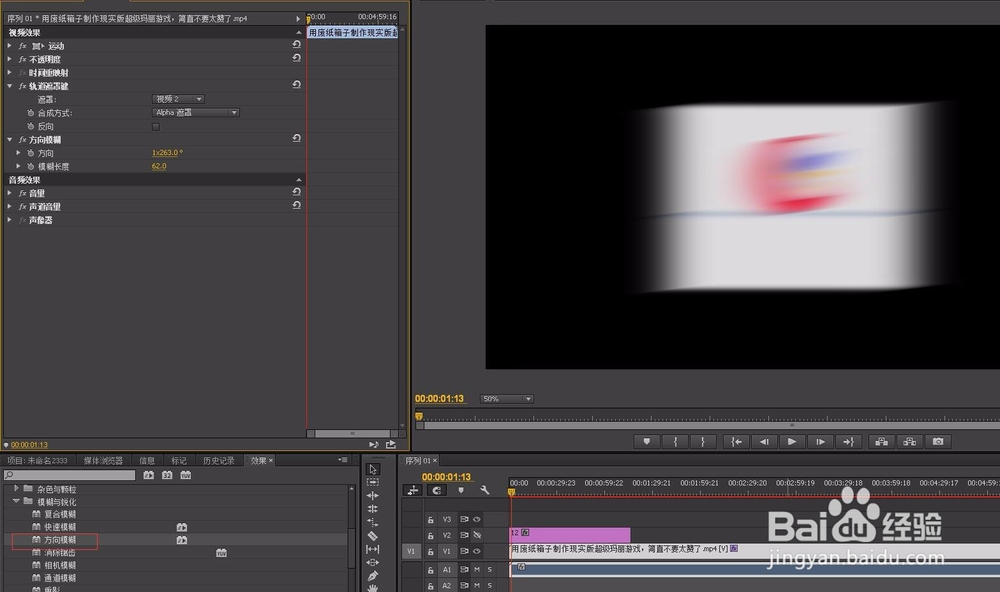Reset the 轨道遮罩键 effect
This screenshot has width=1000, height=592.
[x=297, y=85]
